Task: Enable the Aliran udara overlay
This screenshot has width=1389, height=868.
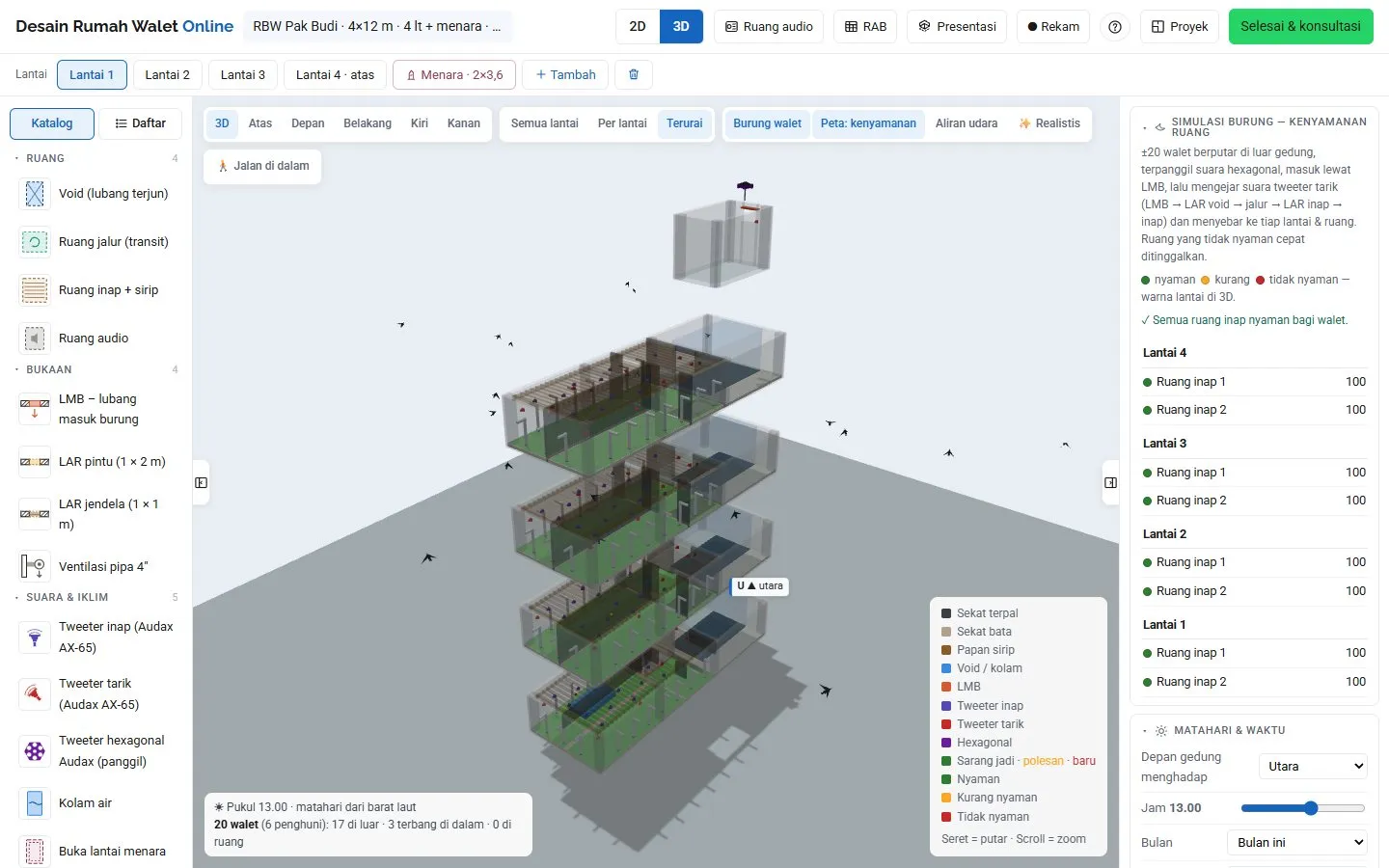Action: (967, 123)
